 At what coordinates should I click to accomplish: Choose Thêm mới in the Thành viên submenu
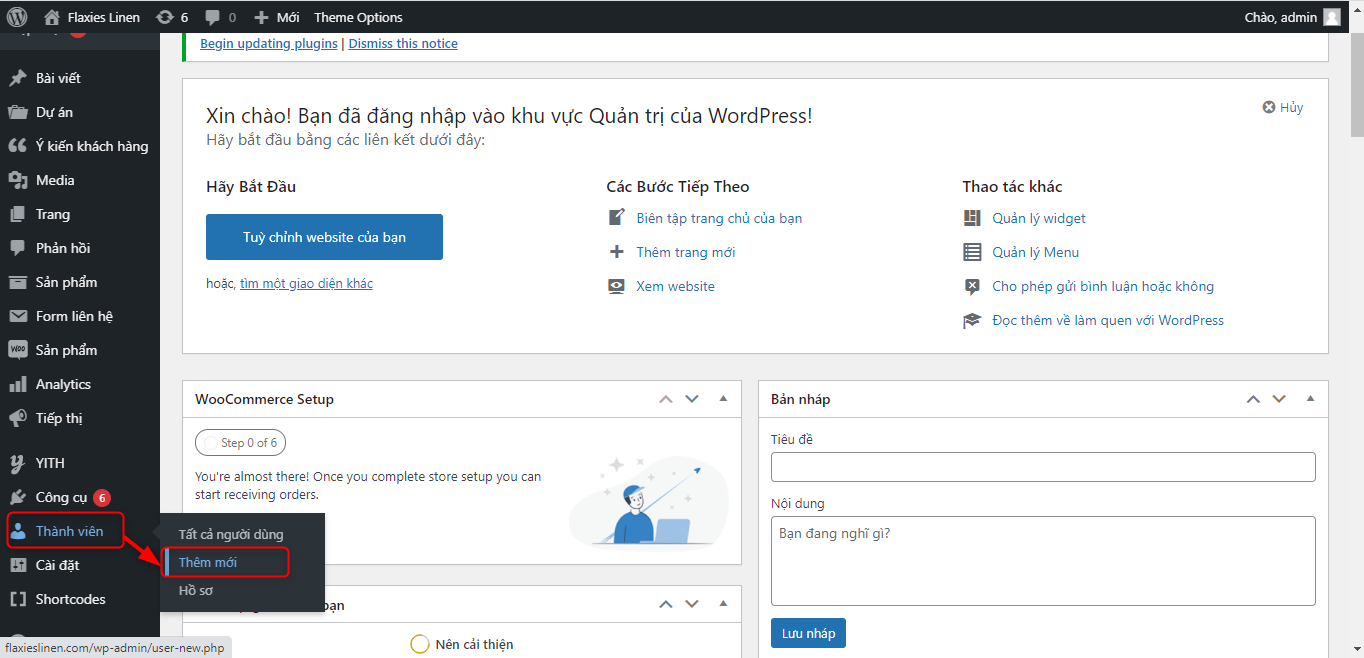pyautogui.click(x=208, y=562)
